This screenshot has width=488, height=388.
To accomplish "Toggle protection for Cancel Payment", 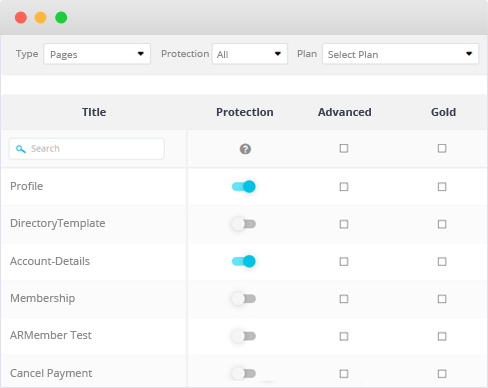I will [x=244, y=373].
